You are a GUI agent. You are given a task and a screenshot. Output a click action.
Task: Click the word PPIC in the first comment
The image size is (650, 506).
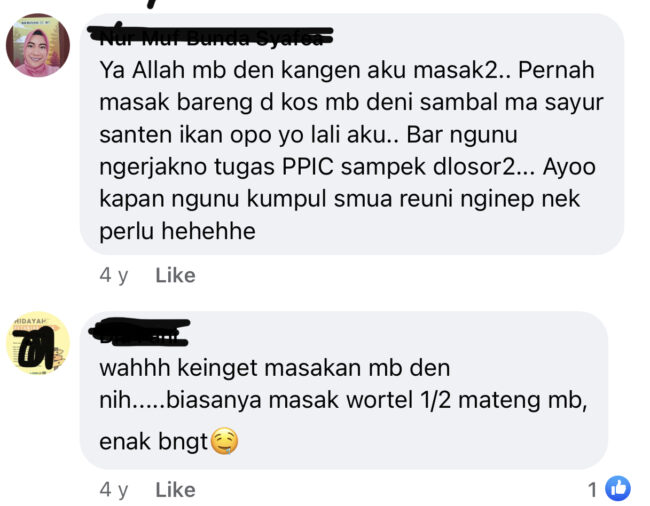[x=308, y=167]
